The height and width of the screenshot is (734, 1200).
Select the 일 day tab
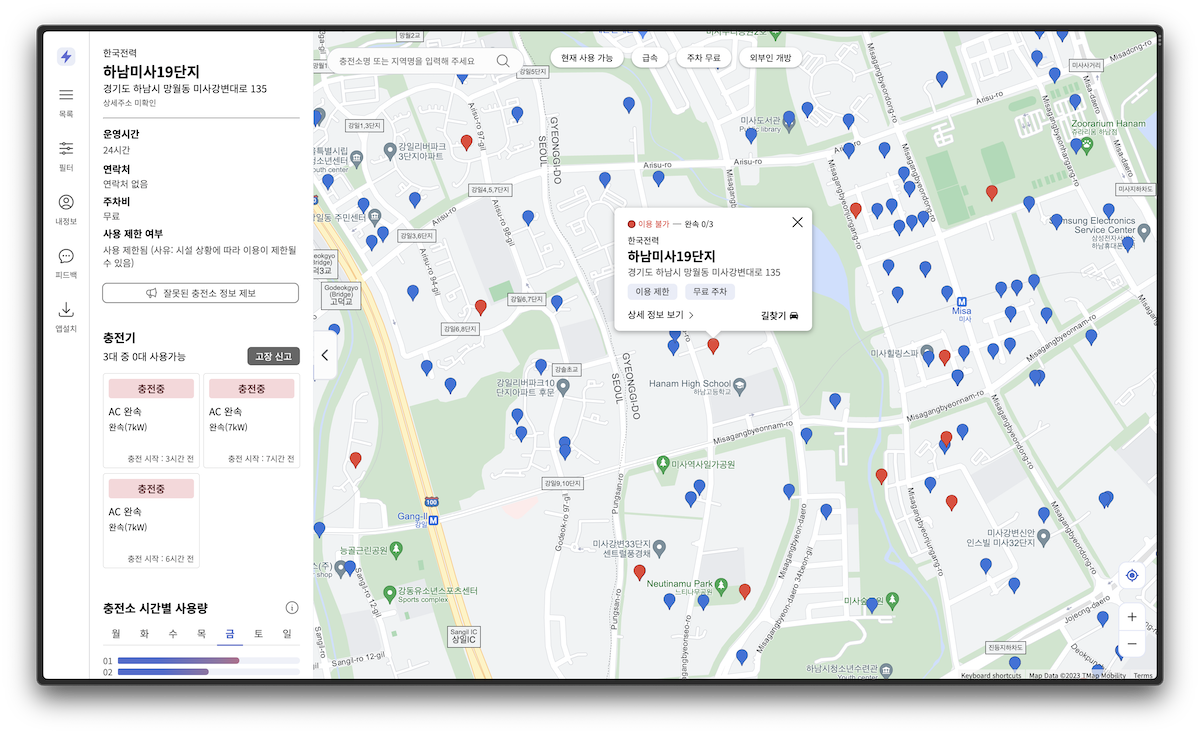click(287, 634)
